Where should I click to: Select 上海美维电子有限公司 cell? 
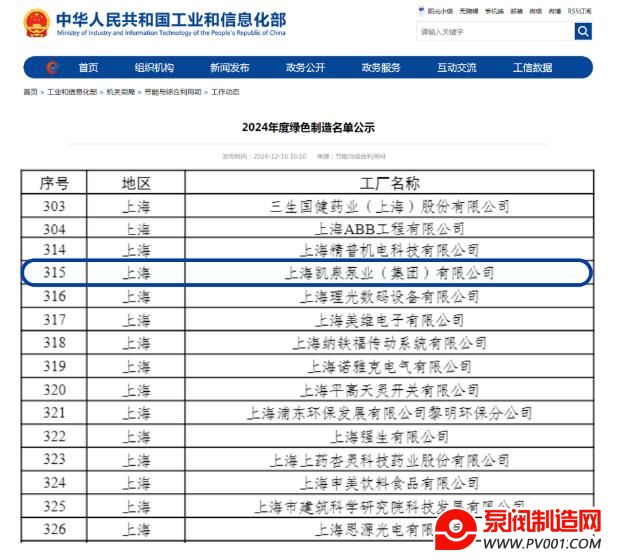coord(389,320)
